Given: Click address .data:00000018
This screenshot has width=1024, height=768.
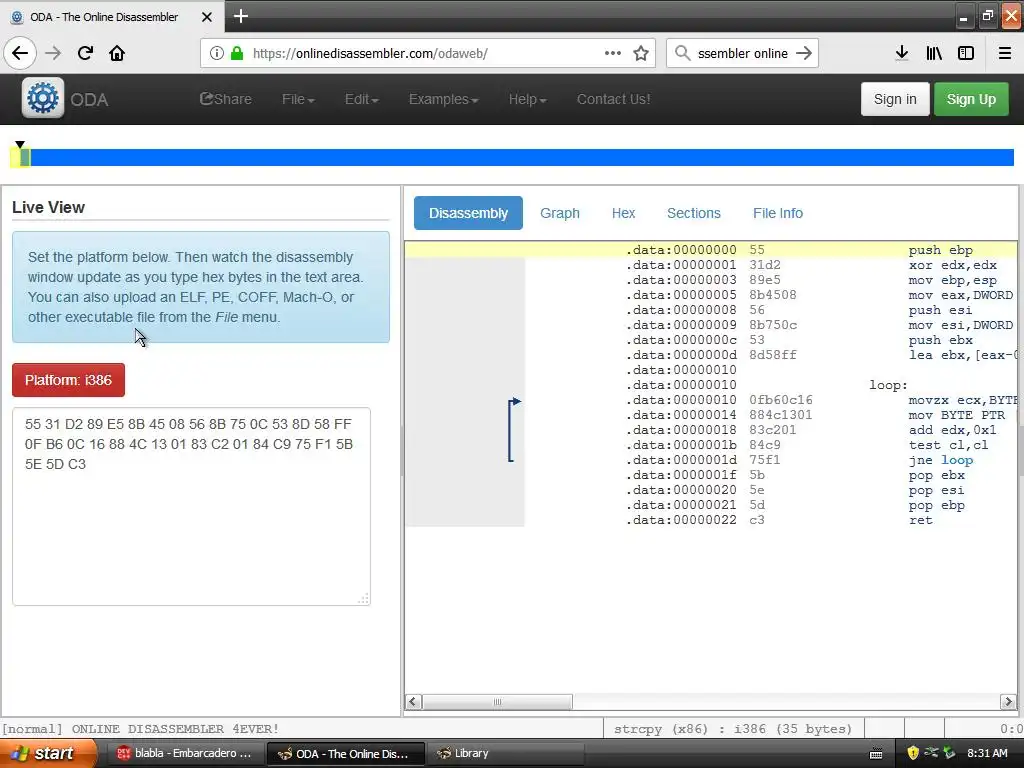Looking at the screenshot, I should click(x=681, y=430).
